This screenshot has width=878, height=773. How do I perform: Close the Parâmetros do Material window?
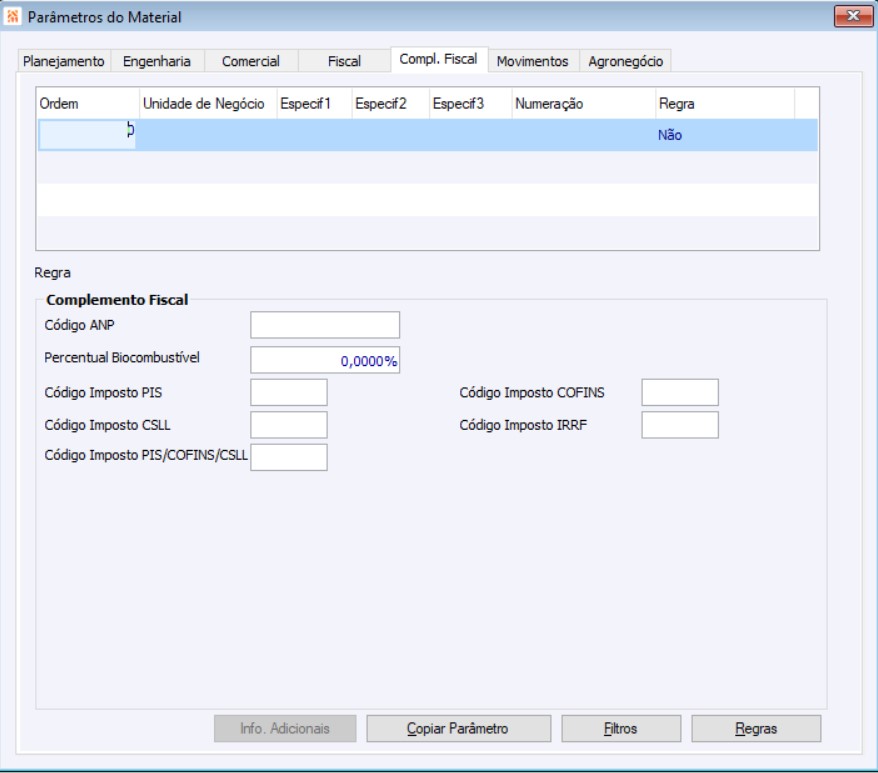click(853, 16)
